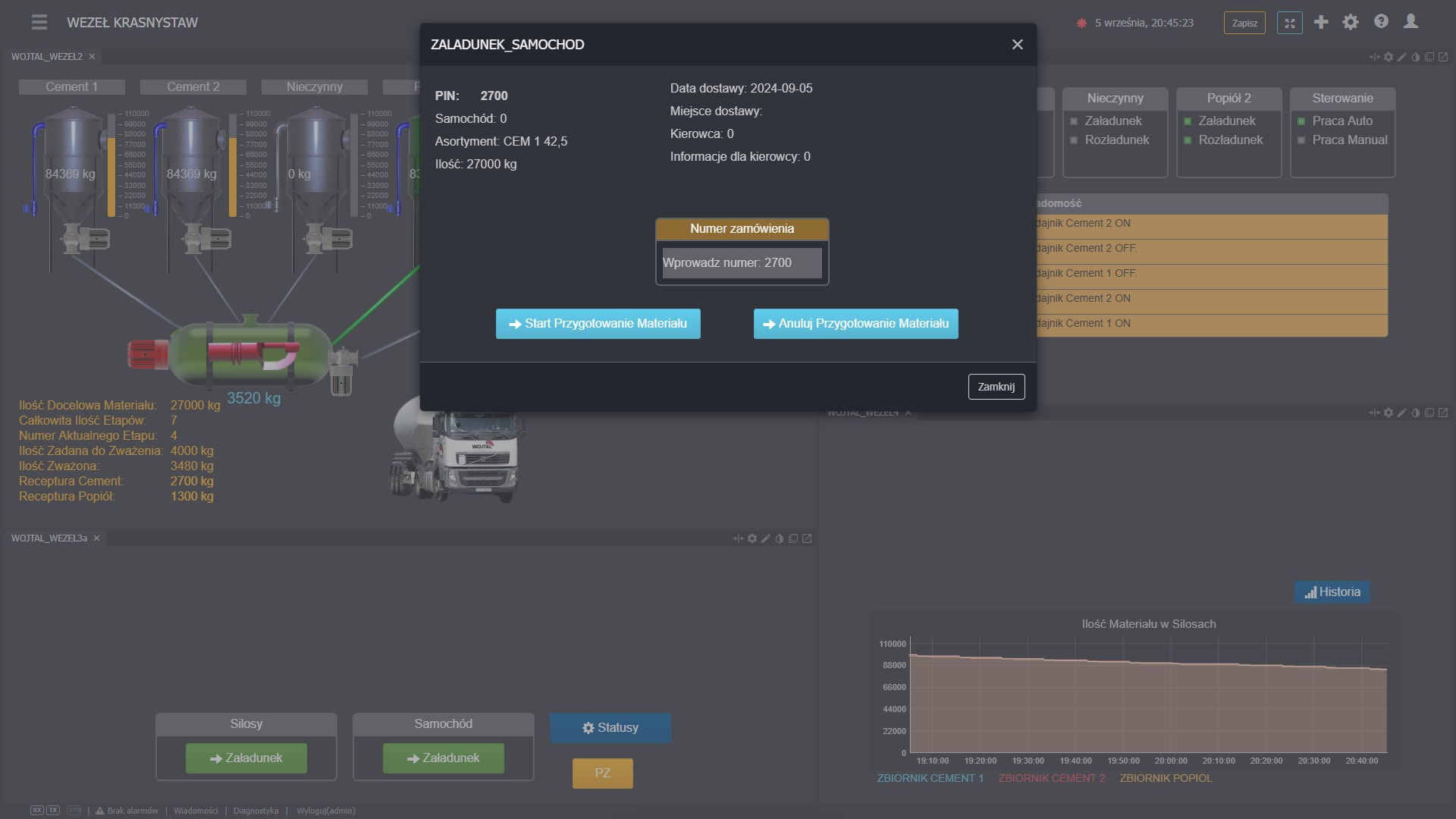Select the WOJTAL_WEZEL2 tab
Image resolution: width=1456 pixels, height=819 pixels.
tap(47, 57)
